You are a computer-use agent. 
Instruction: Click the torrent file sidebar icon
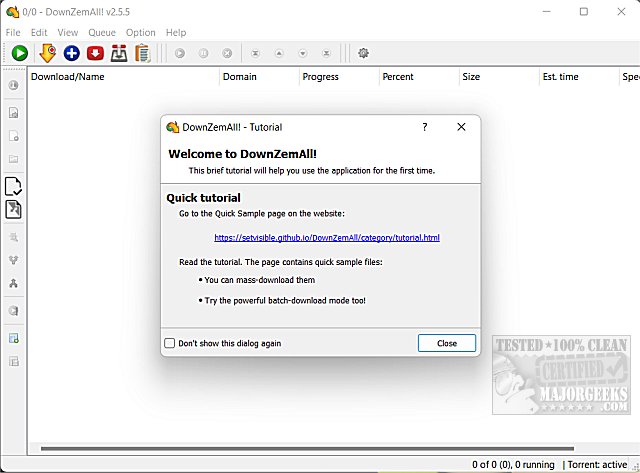[13, 210]
